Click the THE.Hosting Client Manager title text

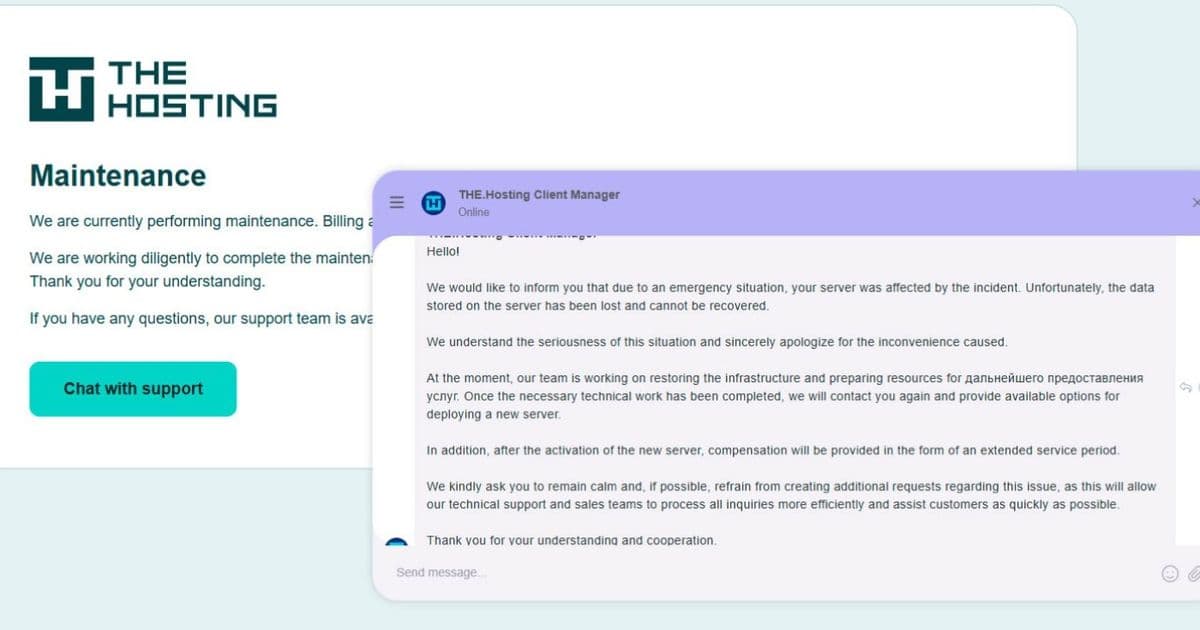[539, 195]
